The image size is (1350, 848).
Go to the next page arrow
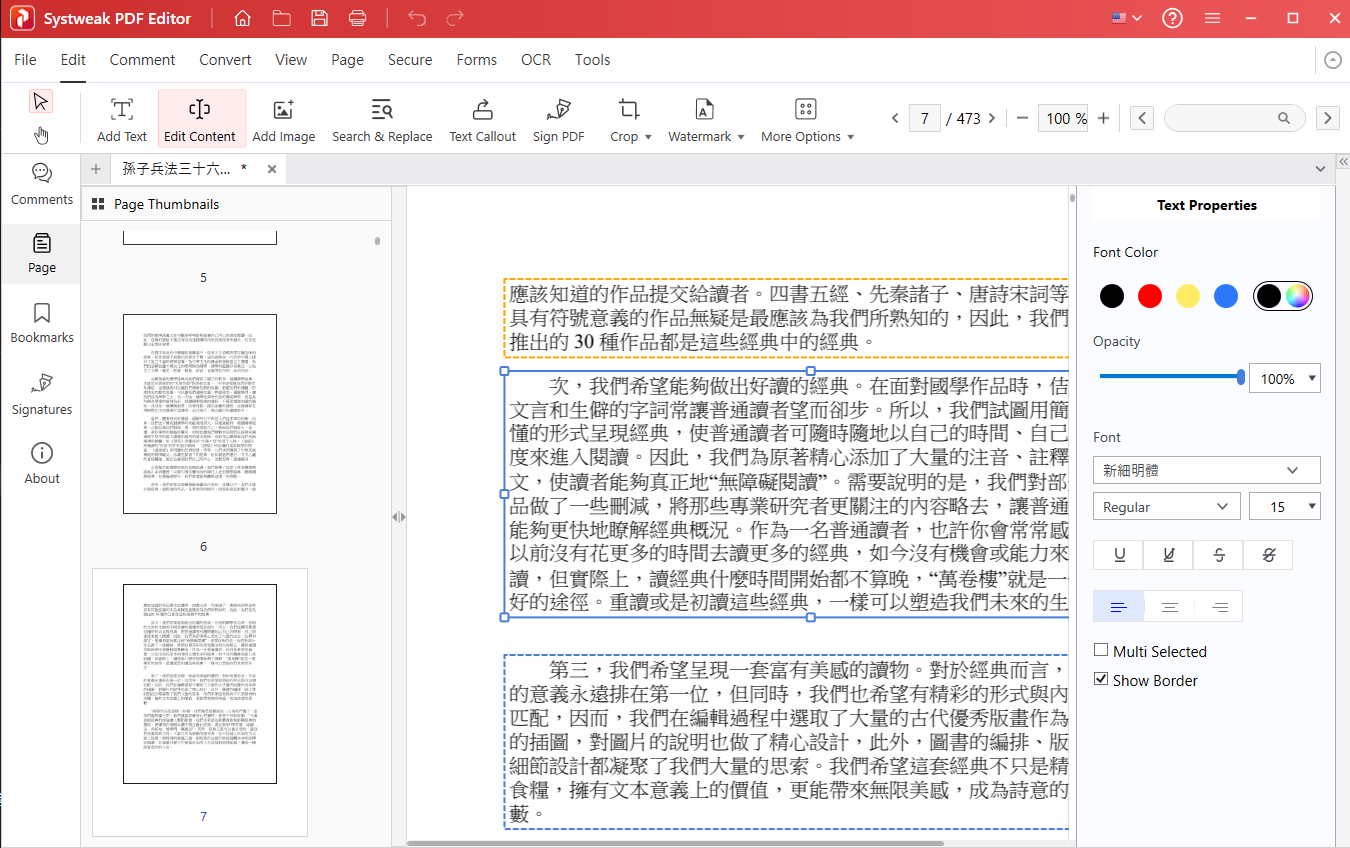point(992,118)
